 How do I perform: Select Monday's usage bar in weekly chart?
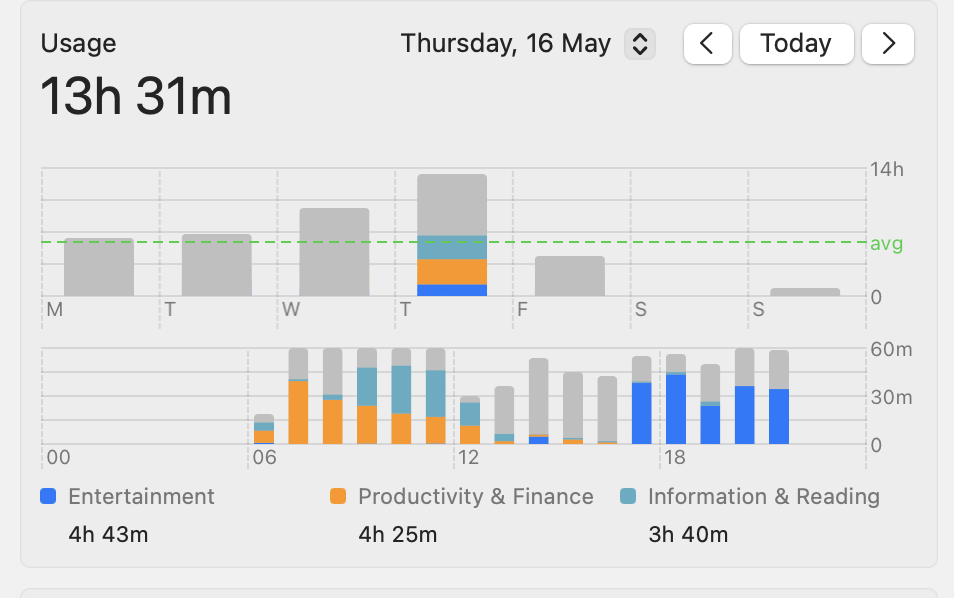tap(99, 267)
